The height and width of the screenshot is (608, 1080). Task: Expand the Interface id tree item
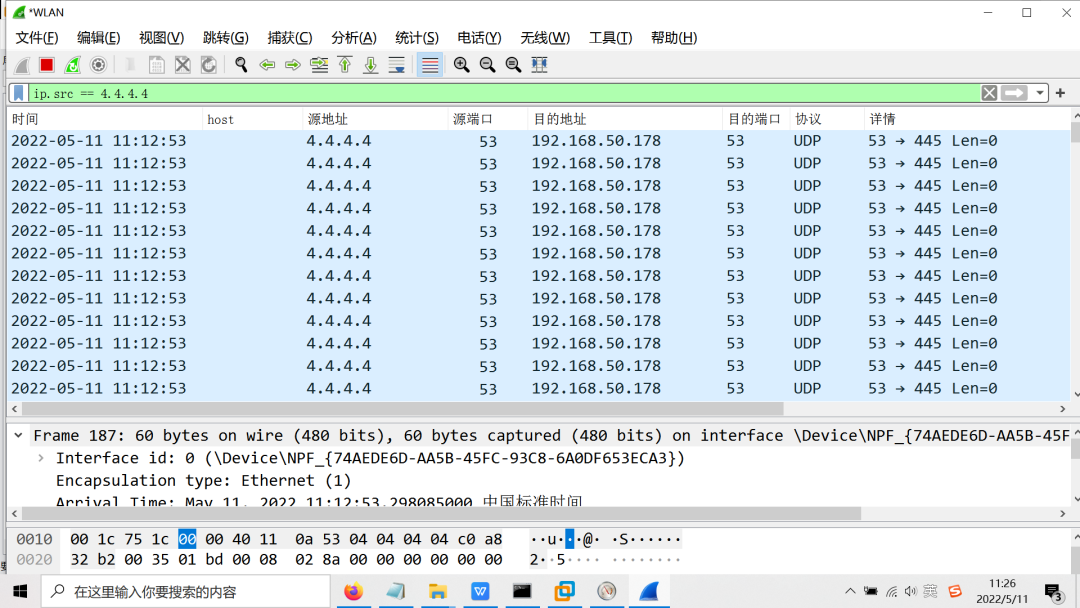click(x=41, y=458)
